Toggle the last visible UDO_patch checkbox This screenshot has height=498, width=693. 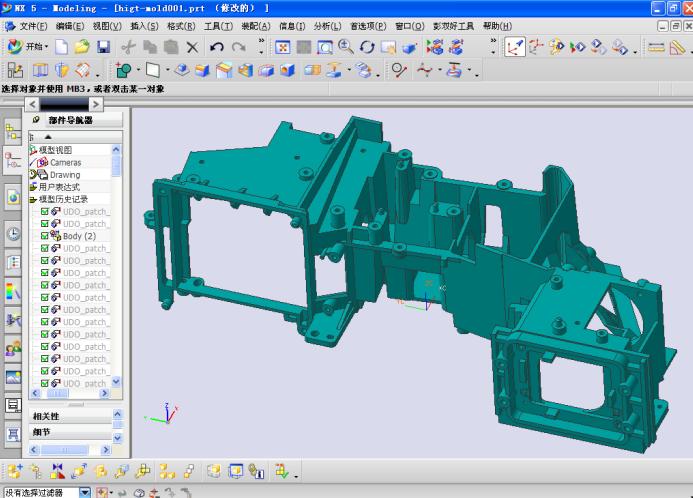click(x=45, y=383)
